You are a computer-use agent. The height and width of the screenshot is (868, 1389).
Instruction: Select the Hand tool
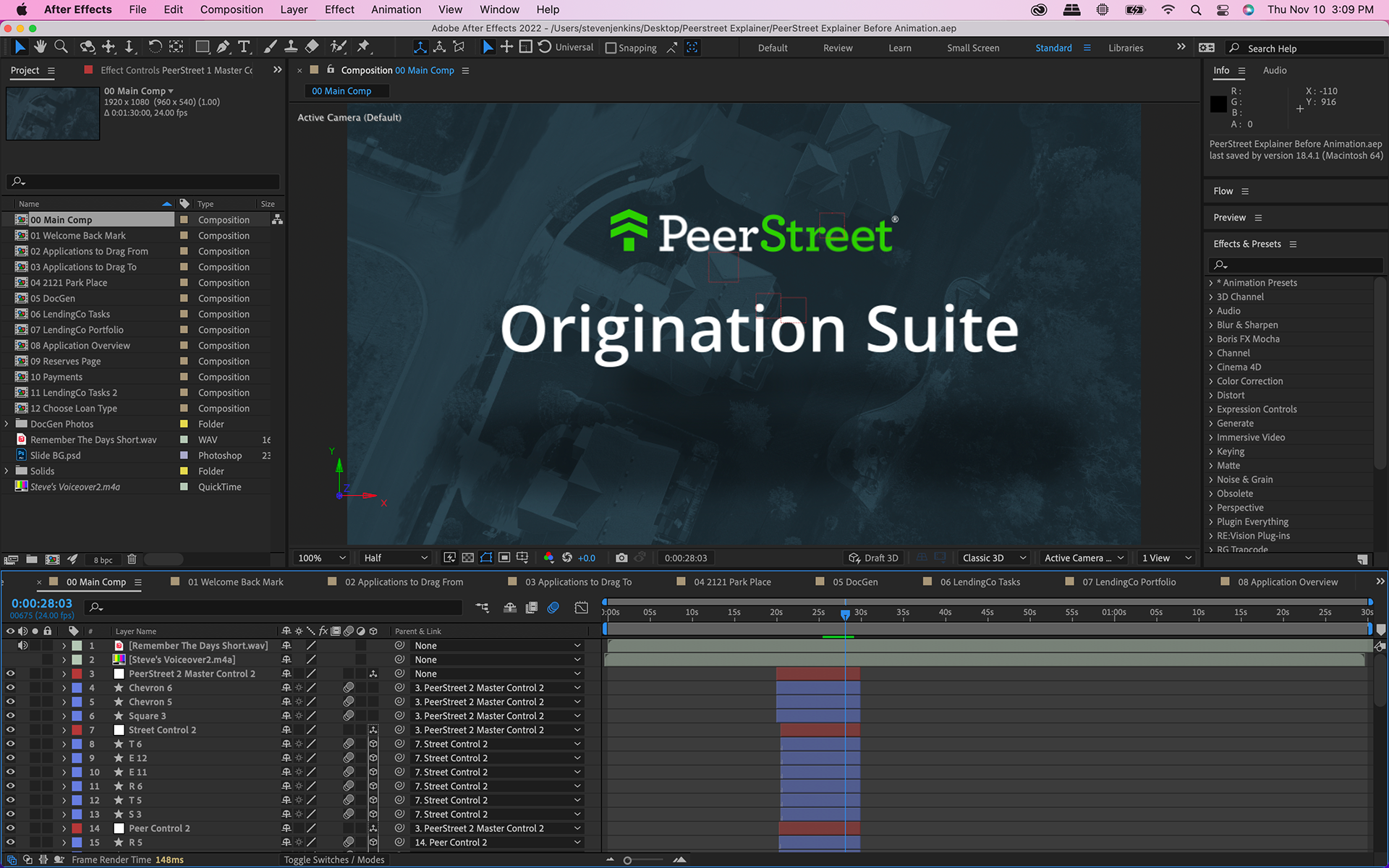(x=40, y=47)
